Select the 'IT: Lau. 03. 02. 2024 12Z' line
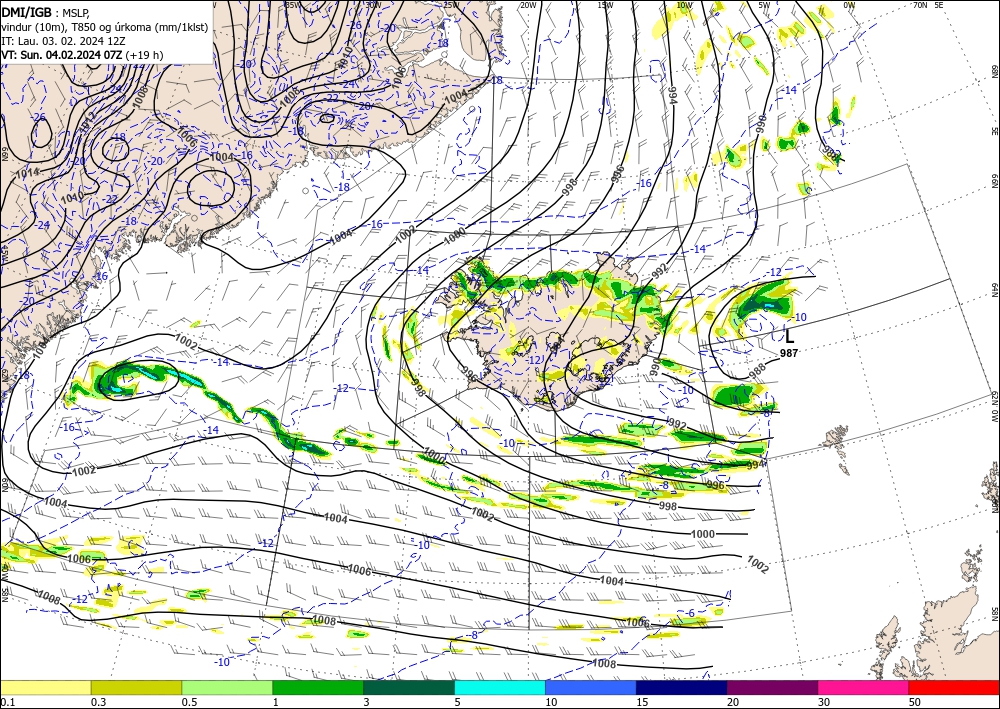1000x709 pixels. point(63,41)
